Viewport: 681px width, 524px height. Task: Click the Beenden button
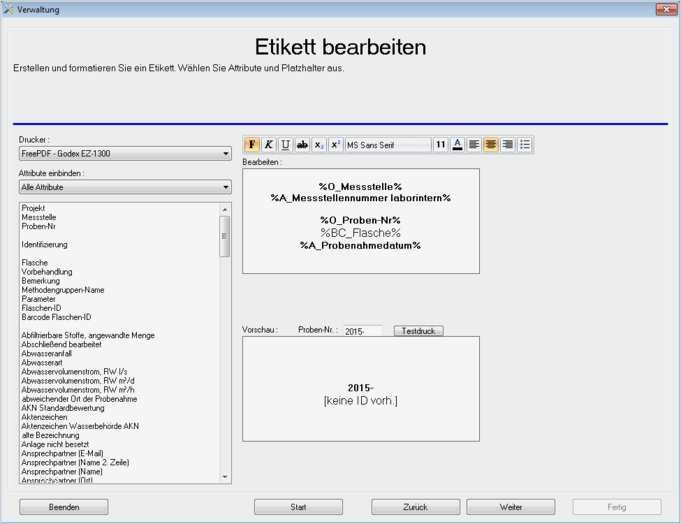click(x=64, y=507)
